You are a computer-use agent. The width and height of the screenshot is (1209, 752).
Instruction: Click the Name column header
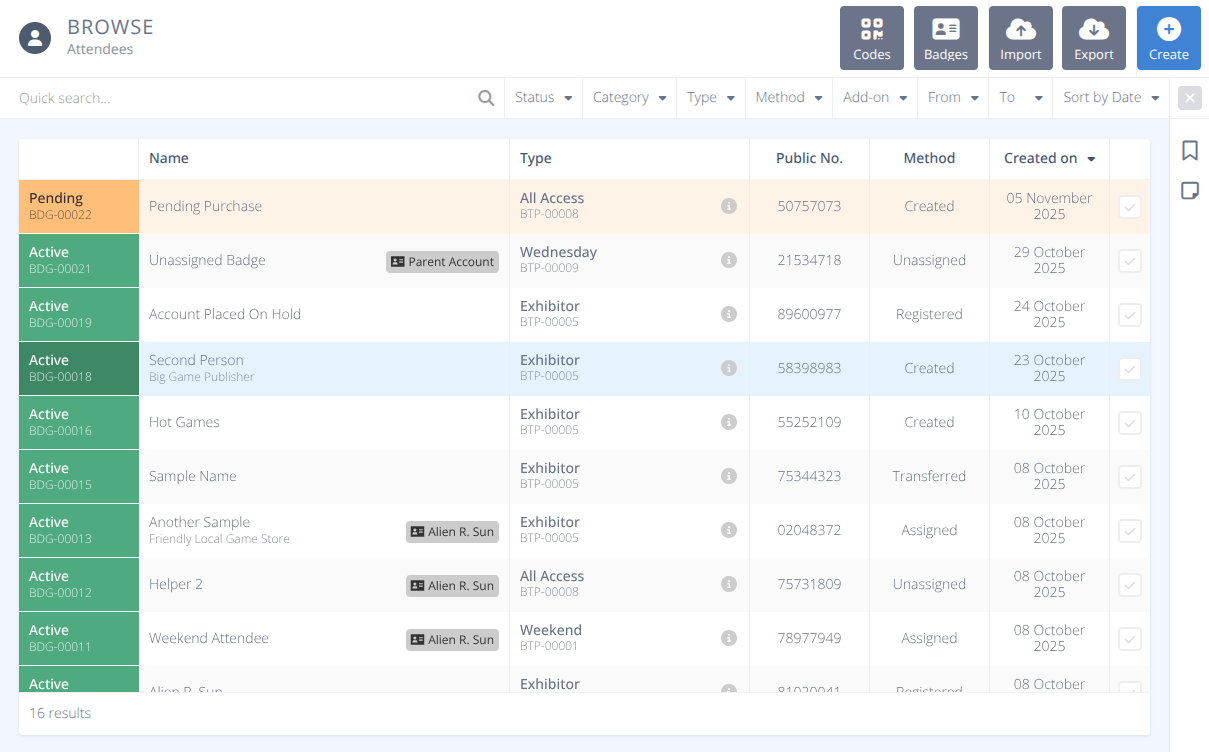pyautogui.click(x=169, y=158)
